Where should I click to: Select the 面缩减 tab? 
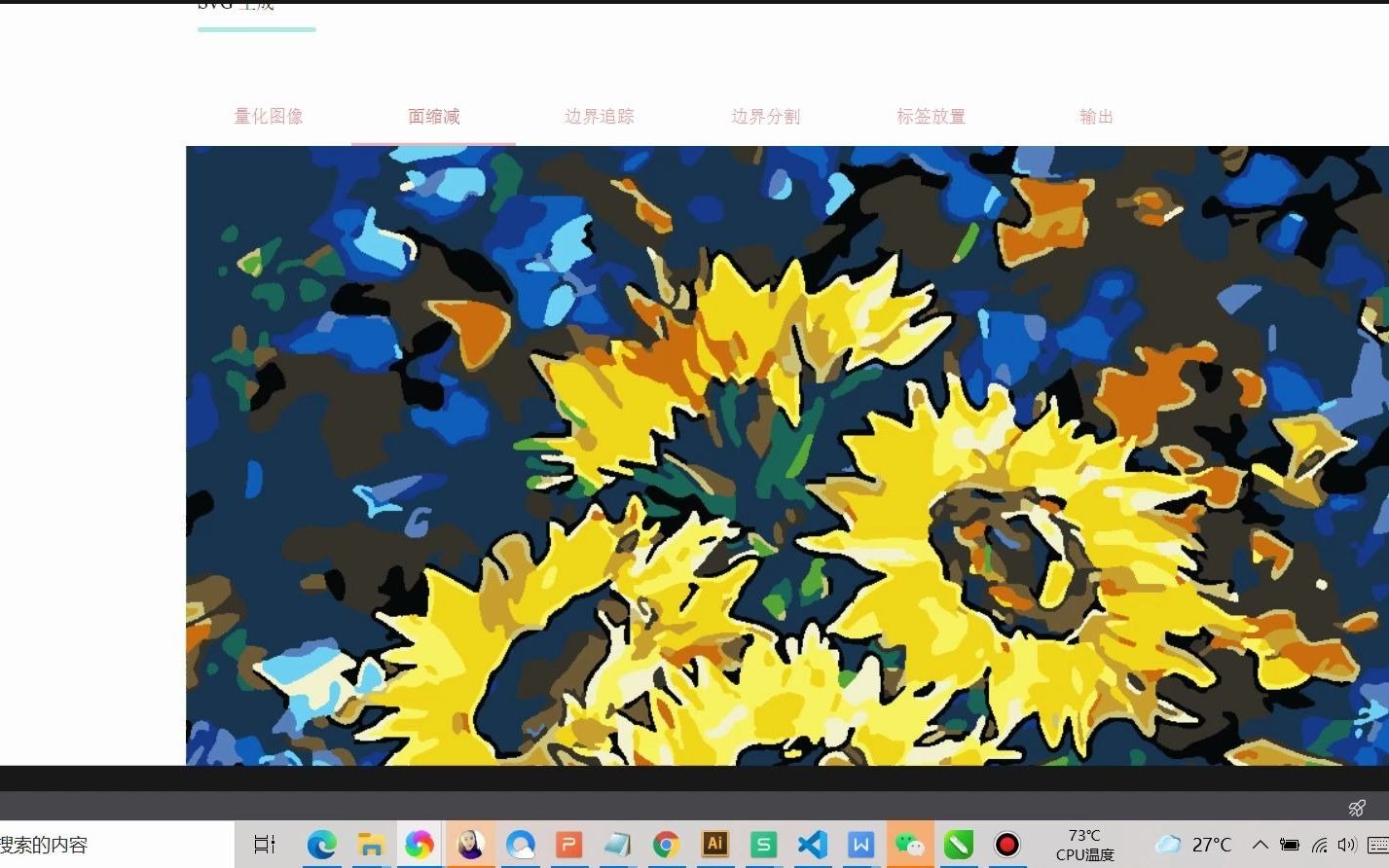433,116
